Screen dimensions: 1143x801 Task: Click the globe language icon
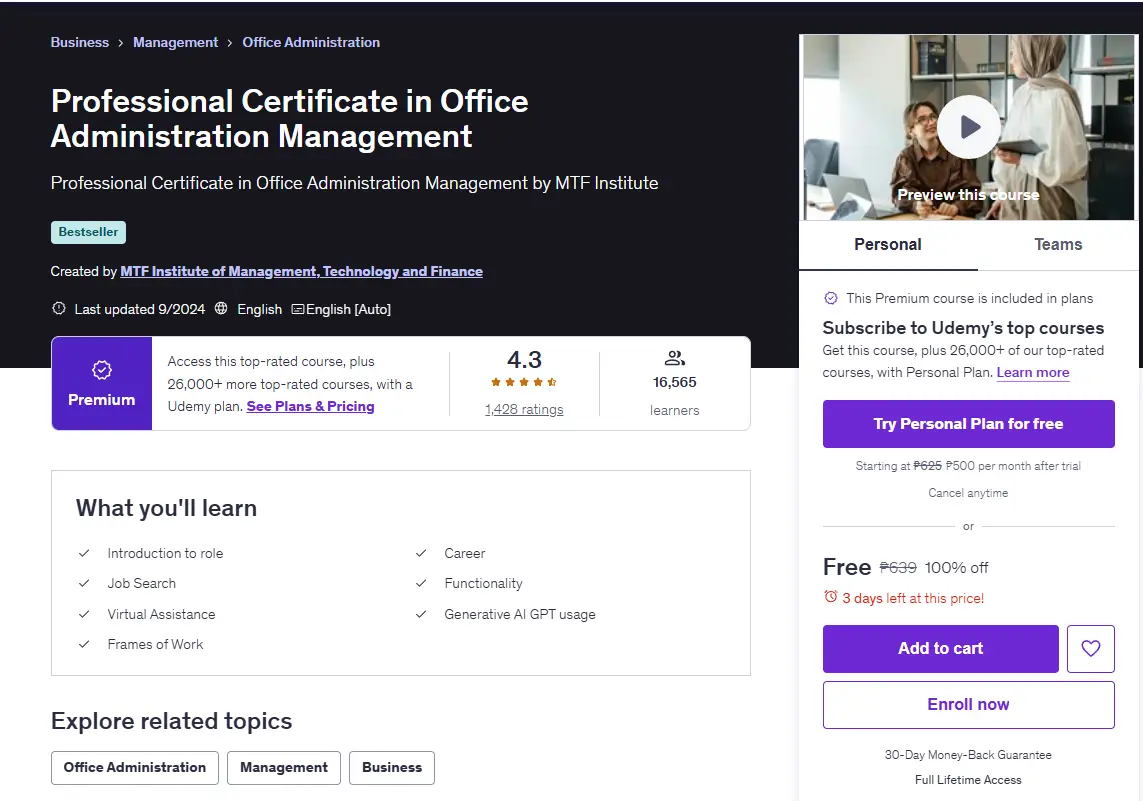tap(221, 308)
